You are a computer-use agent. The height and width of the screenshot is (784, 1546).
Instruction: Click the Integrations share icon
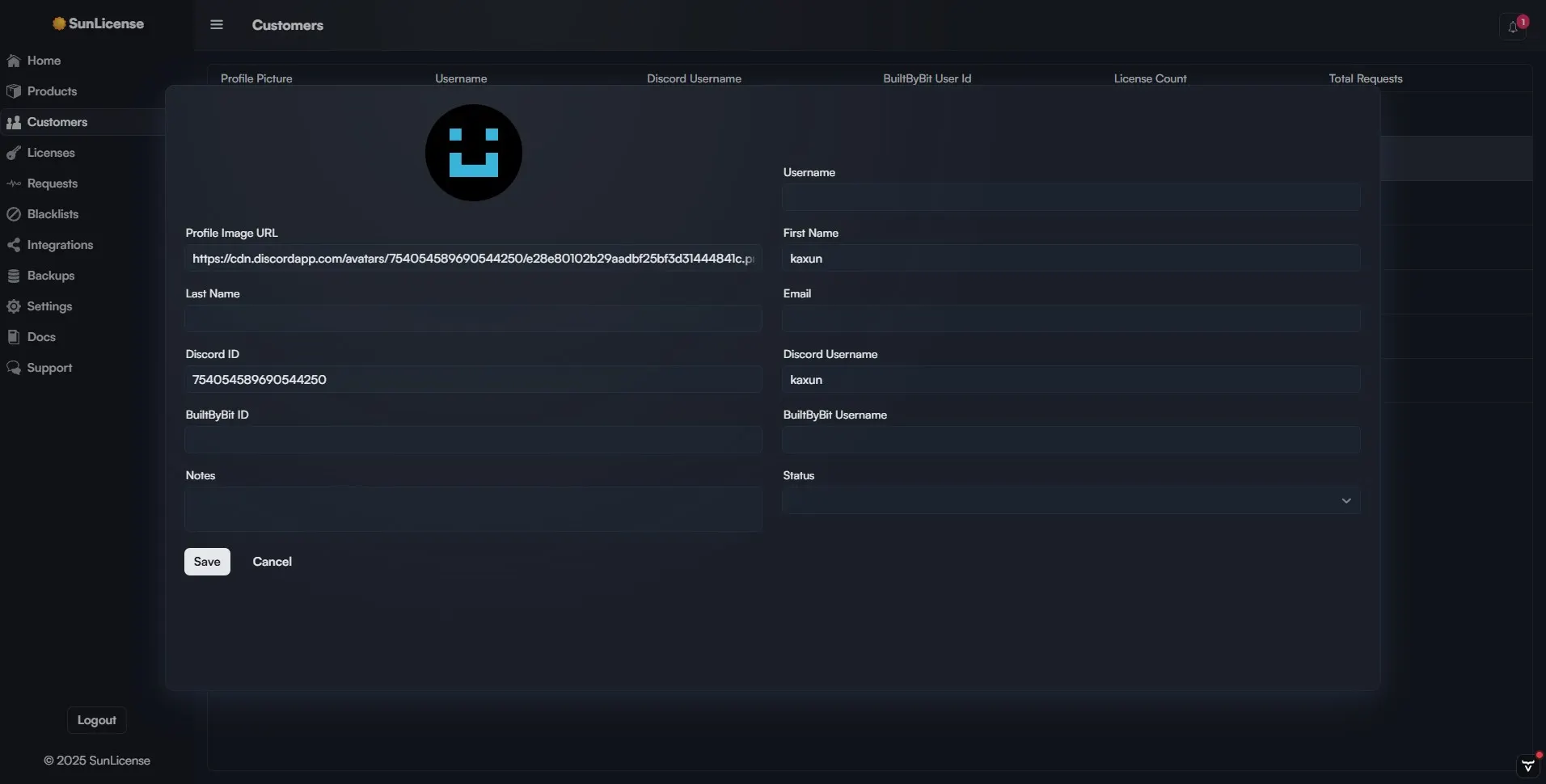tap(14, 245)
